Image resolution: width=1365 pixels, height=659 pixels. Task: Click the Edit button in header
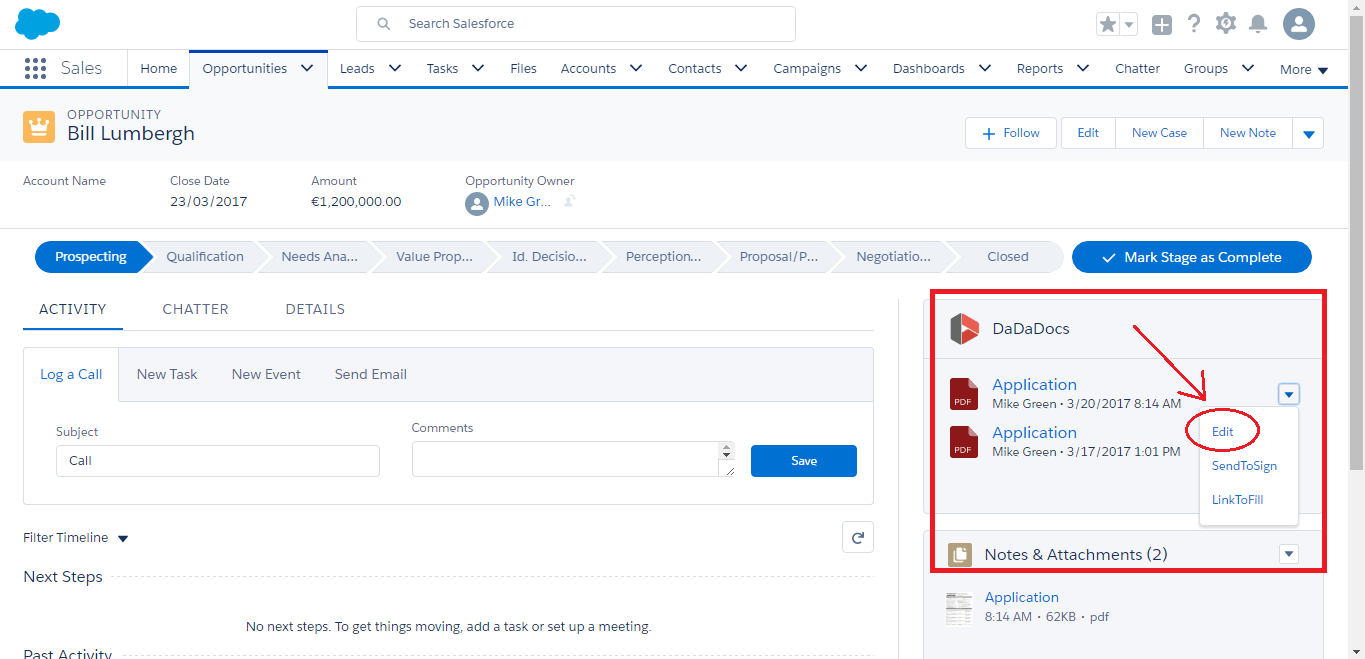click(1088, 133)
